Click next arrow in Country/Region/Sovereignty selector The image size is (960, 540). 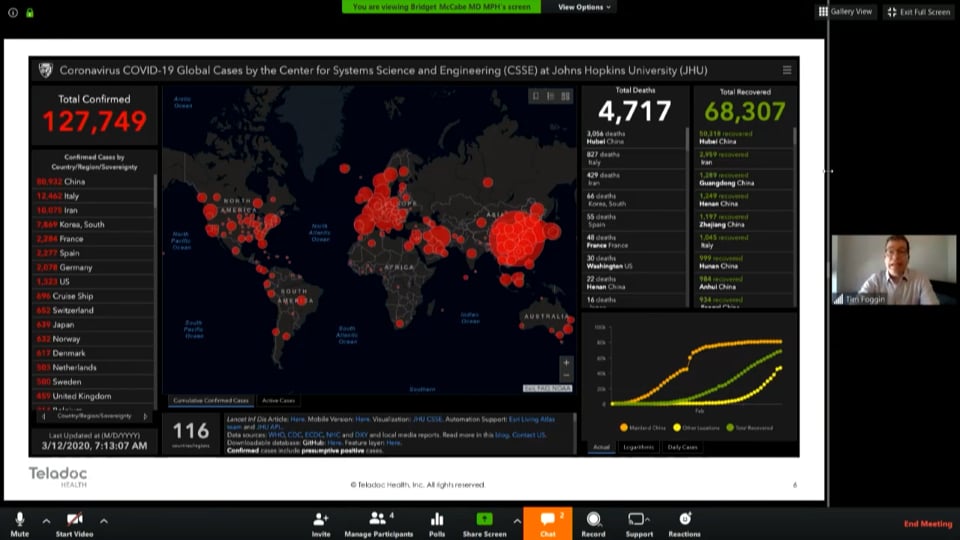(x=145, y=416)
